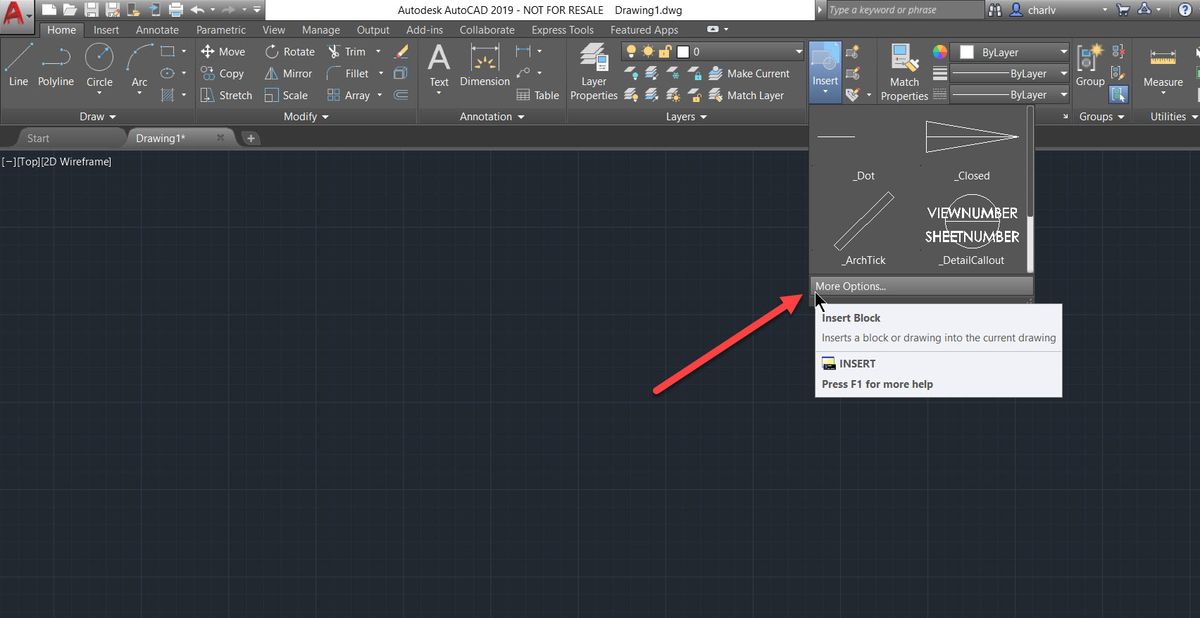Insert a Table

[538, 95]
